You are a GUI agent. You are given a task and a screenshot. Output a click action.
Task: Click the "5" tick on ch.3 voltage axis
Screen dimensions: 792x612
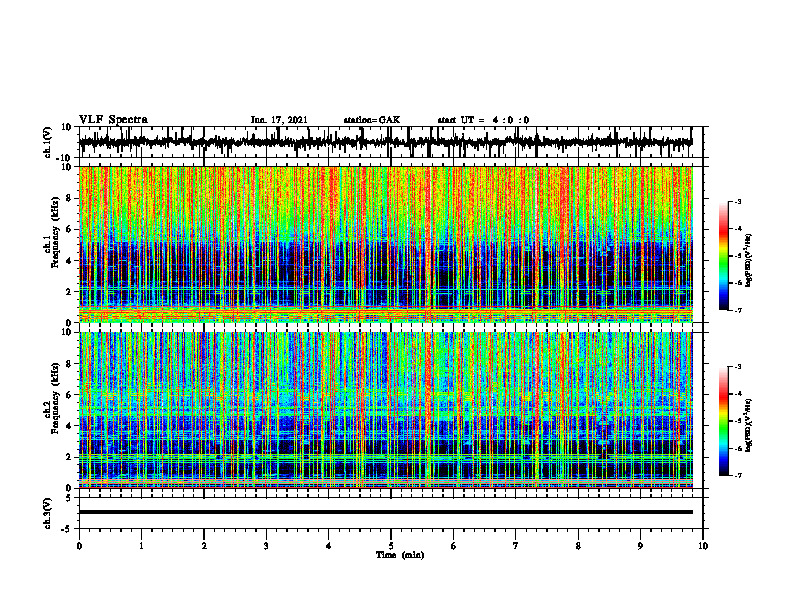pos(69,498)
